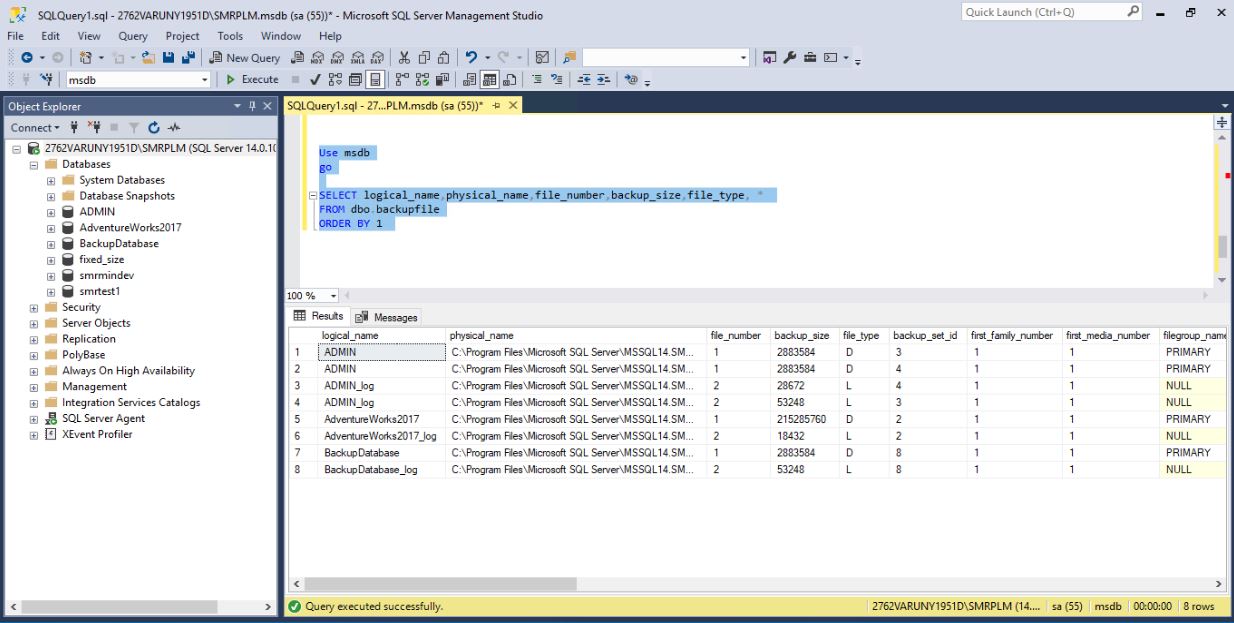Click the DAX query toolbar icon

click(377, 58)
